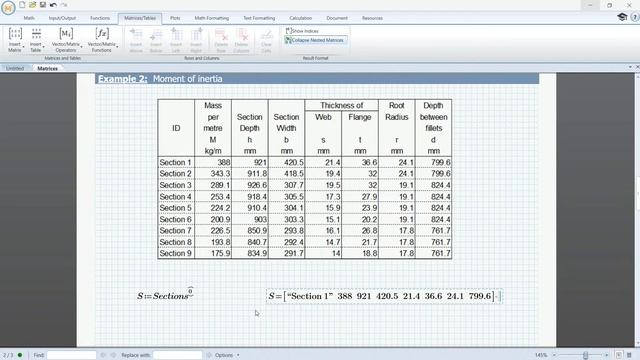
Task: Open the Resources ribbon tab
Action: 372,18
